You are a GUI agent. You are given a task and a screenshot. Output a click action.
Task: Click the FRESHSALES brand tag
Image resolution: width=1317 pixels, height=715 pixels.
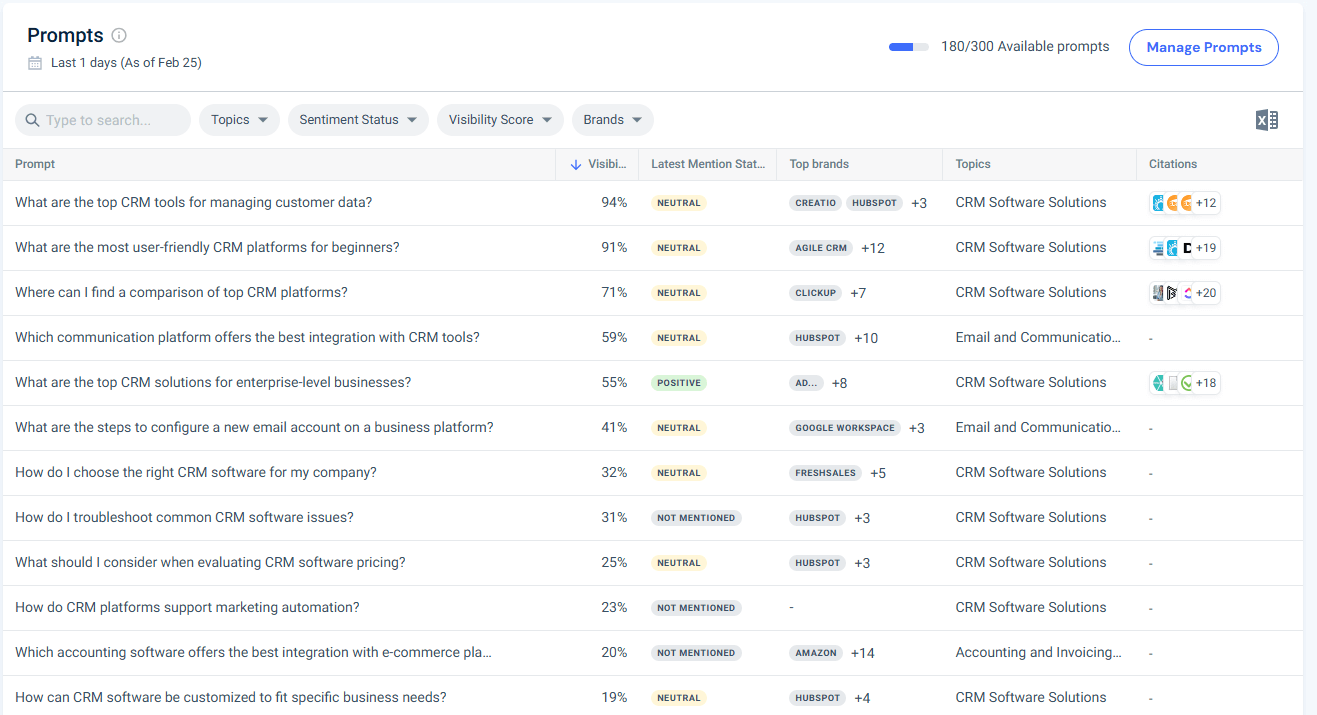[825, 473]
